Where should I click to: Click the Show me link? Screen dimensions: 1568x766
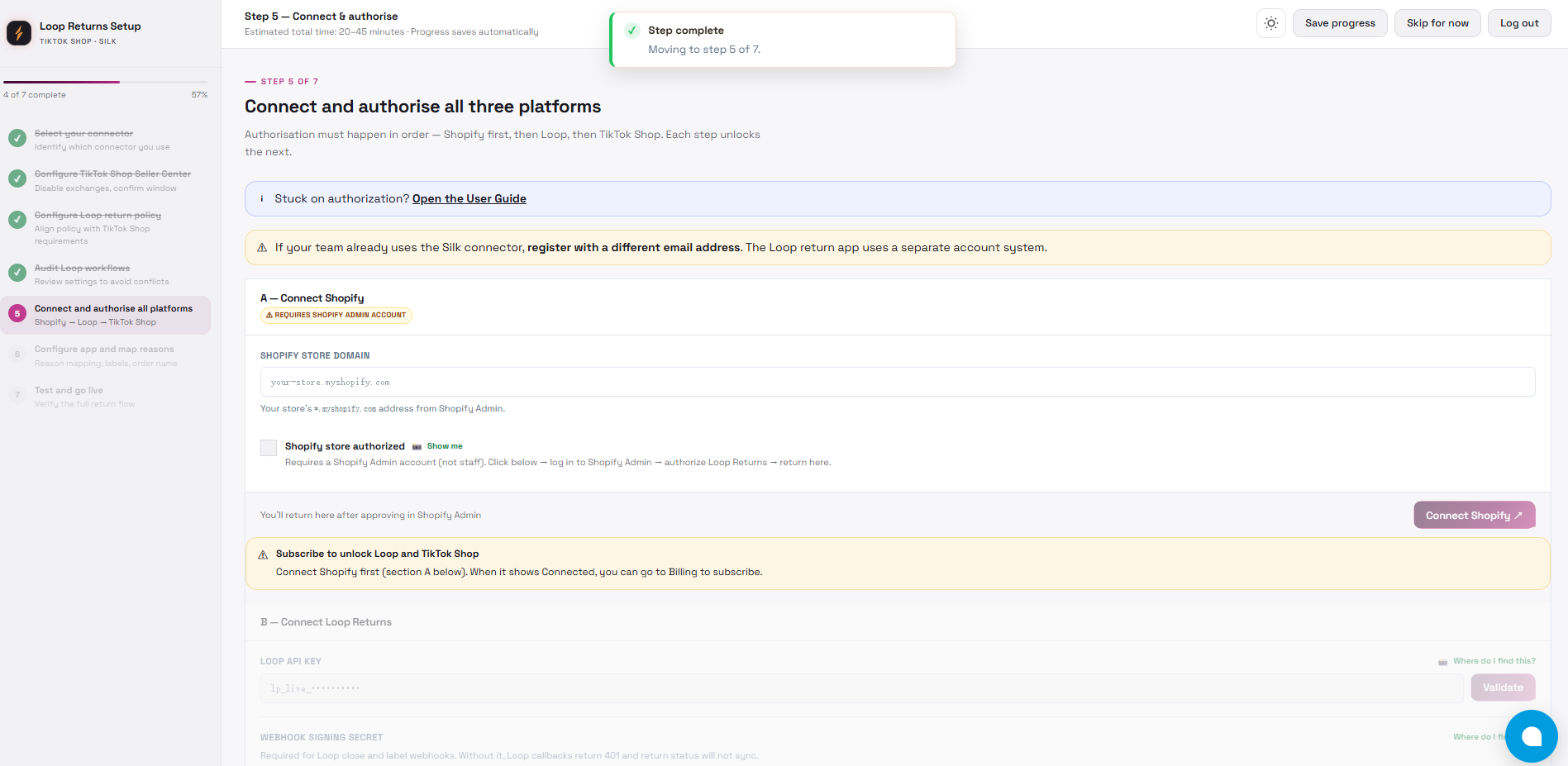tap(445, 446)
